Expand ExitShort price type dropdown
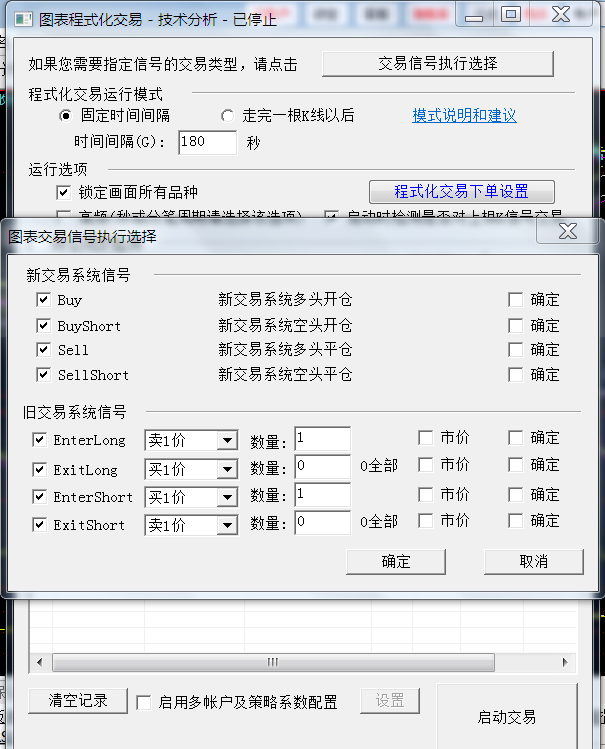This screenshot has width=605, height=749. coord(227,525)
